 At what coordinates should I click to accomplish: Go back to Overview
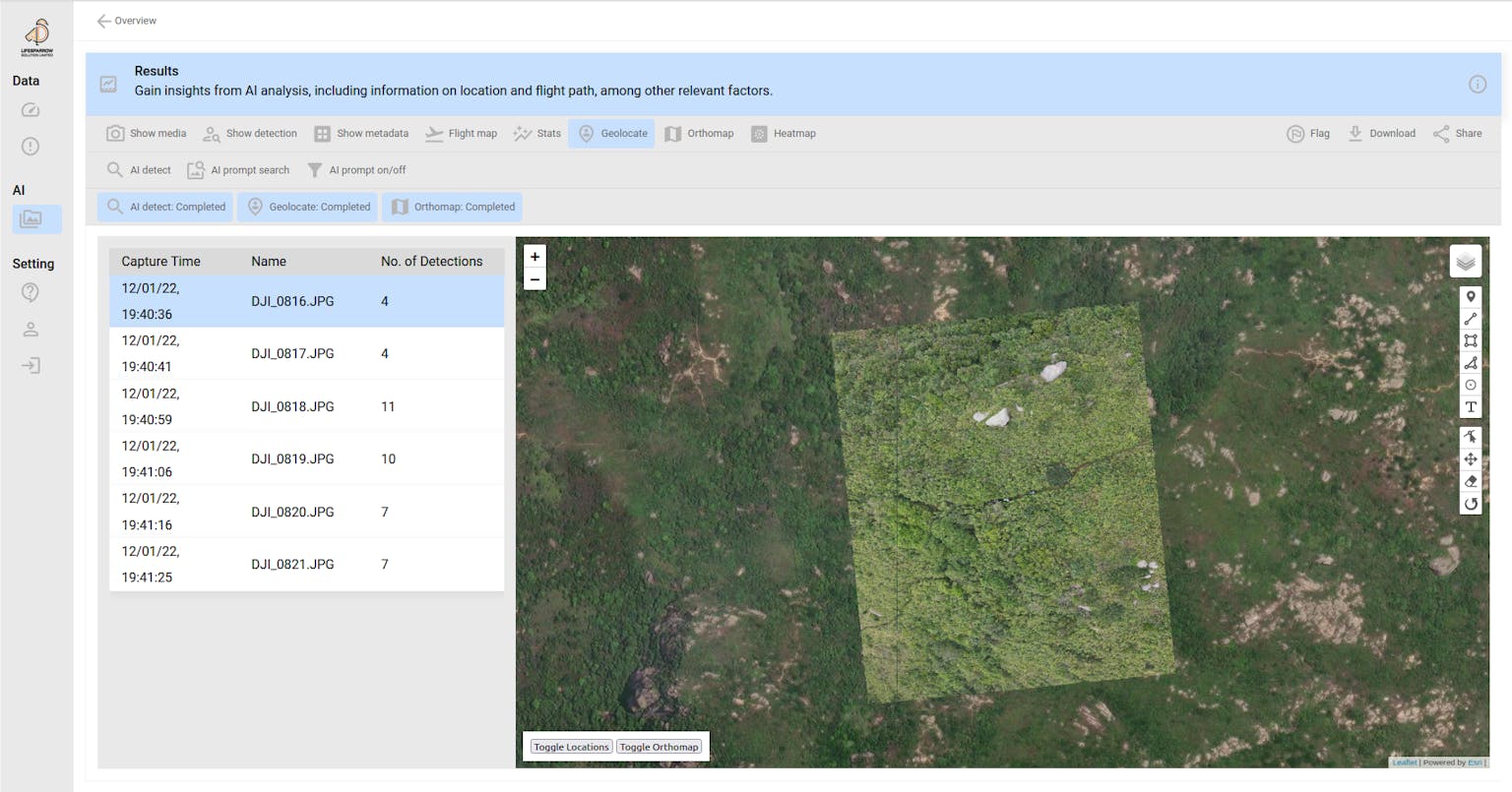(x=126, y=21)
